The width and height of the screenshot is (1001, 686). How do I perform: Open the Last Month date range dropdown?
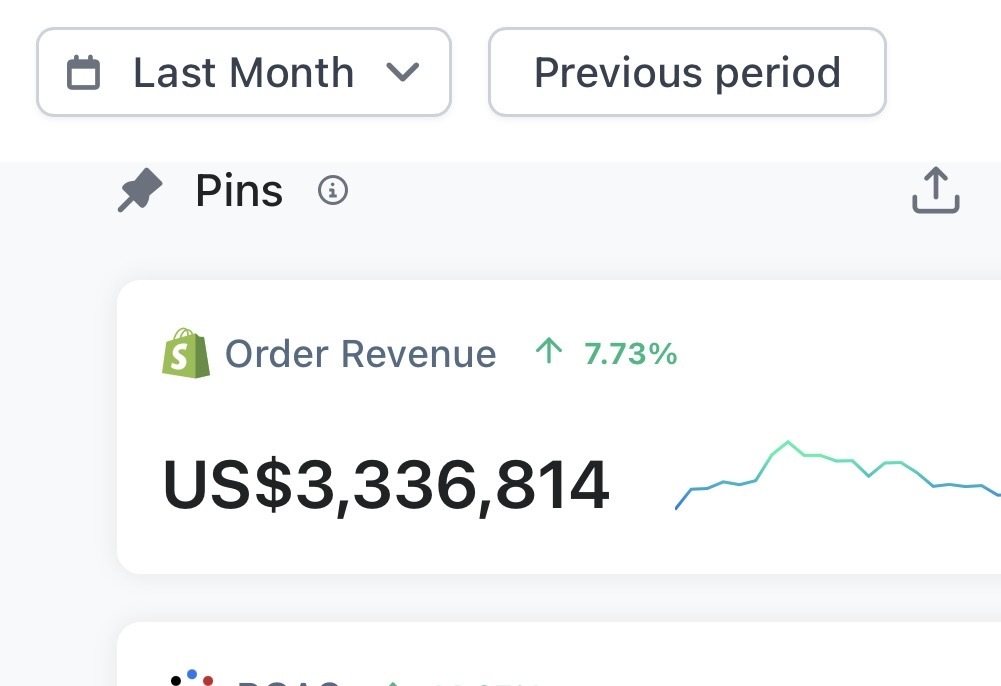coord(244,72)
